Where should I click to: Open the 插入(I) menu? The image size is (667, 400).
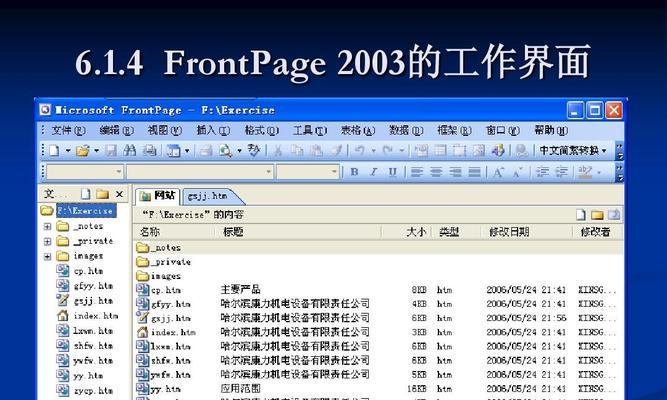pyautogui.click(x=213, y=130)
